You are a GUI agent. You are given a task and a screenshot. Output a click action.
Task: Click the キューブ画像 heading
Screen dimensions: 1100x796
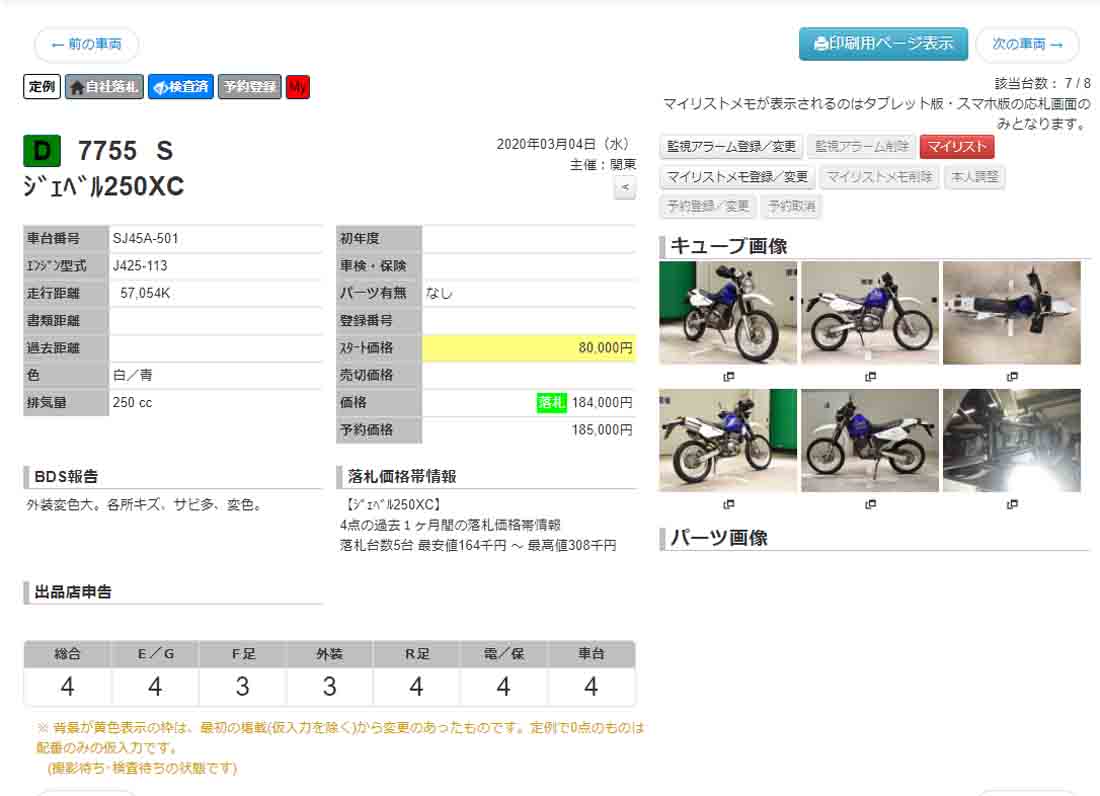(x=729, y=246)
